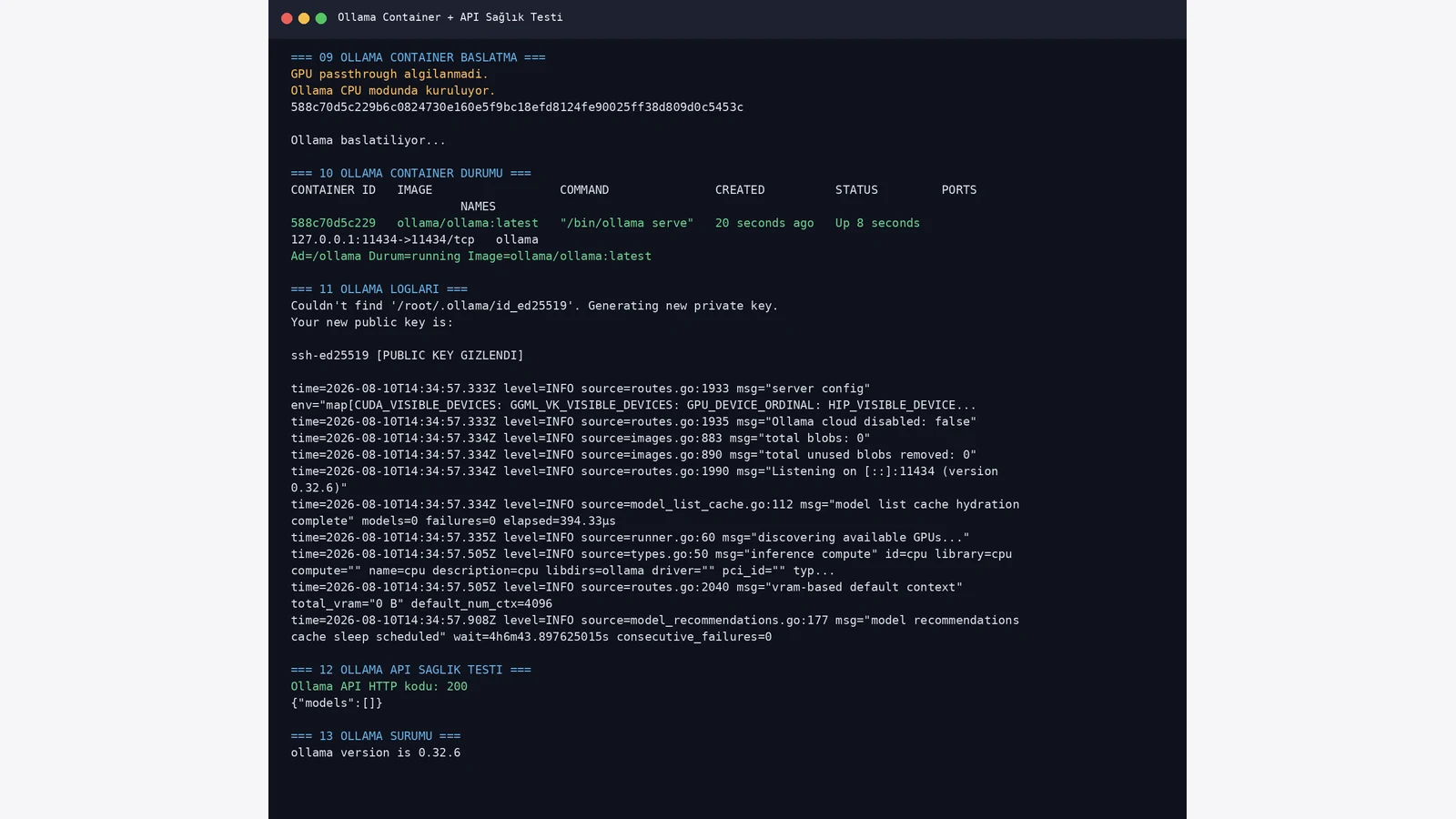Click heading "10 OLLAMA CONTAINER DURUMU"
Viewport: 1456px width, 819px height.
pos(411,173)
